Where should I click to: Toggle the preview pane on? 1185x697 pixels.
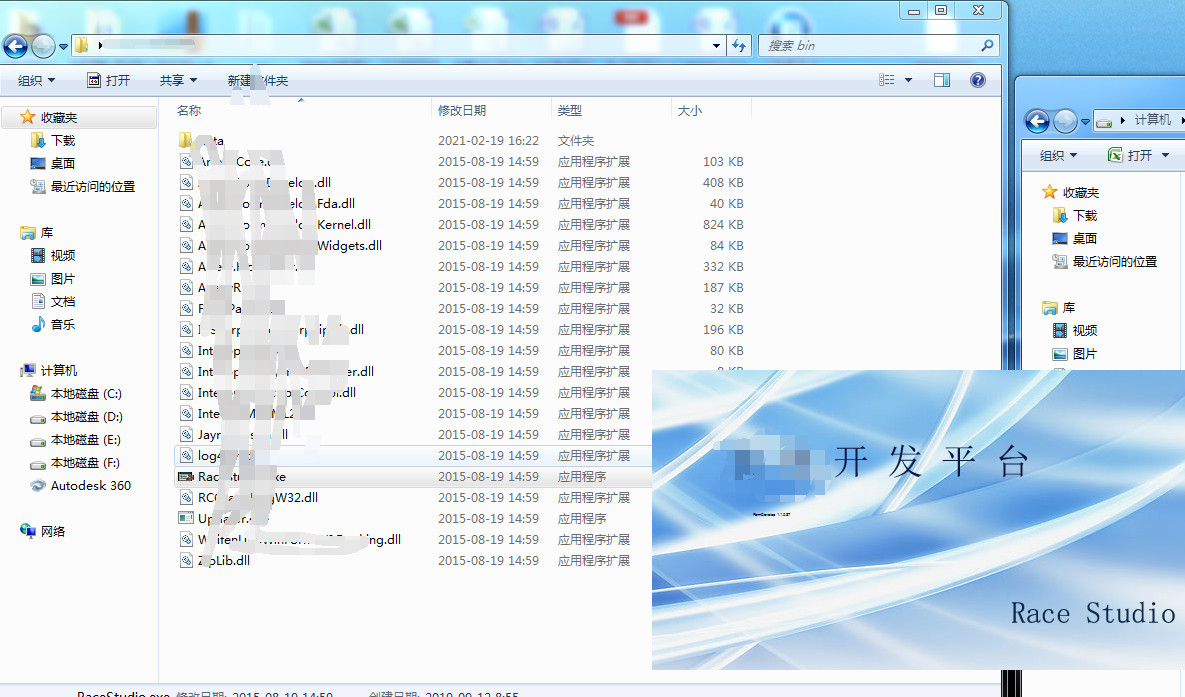click(x=941, y=80)
